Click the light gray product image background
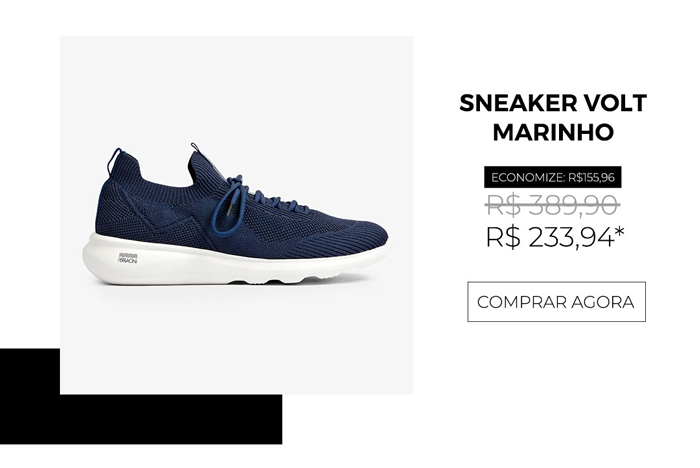700x468 pixels. 236,89
